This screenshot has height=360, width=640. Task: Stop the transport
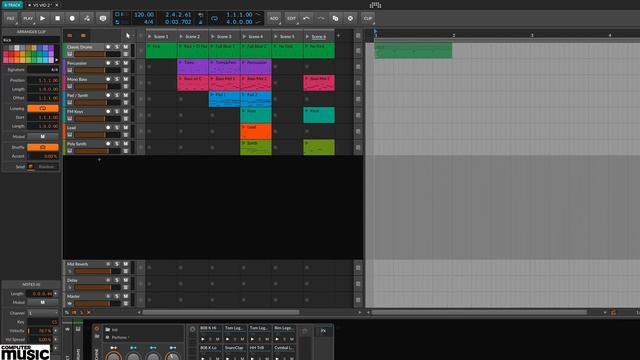click(x=58, y=18)
